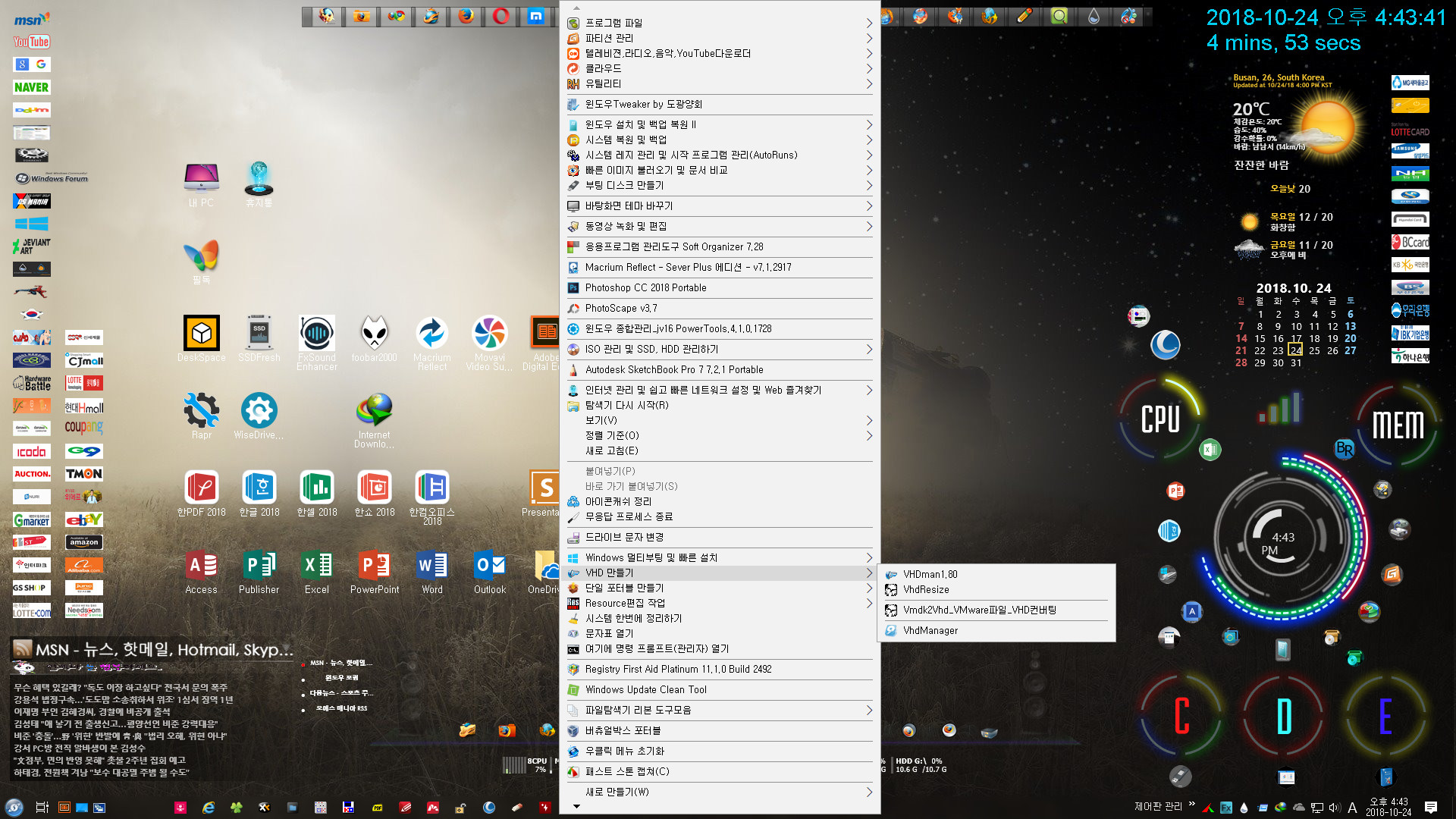Click Windows Start button on taskbar
The width and height of the screenshot is (1456, 819).
point(14,807)
